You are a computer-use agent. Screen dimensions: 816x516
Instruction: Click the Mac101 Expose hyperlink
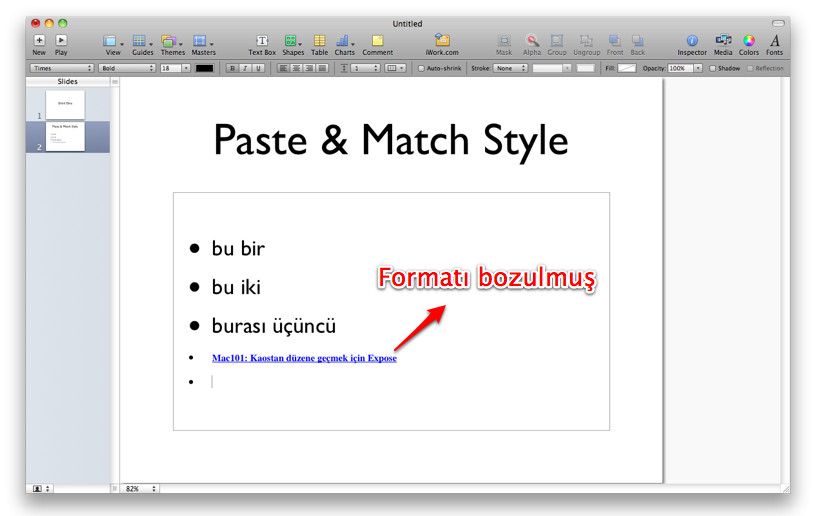pyautogui.click(x=304, y=358)
